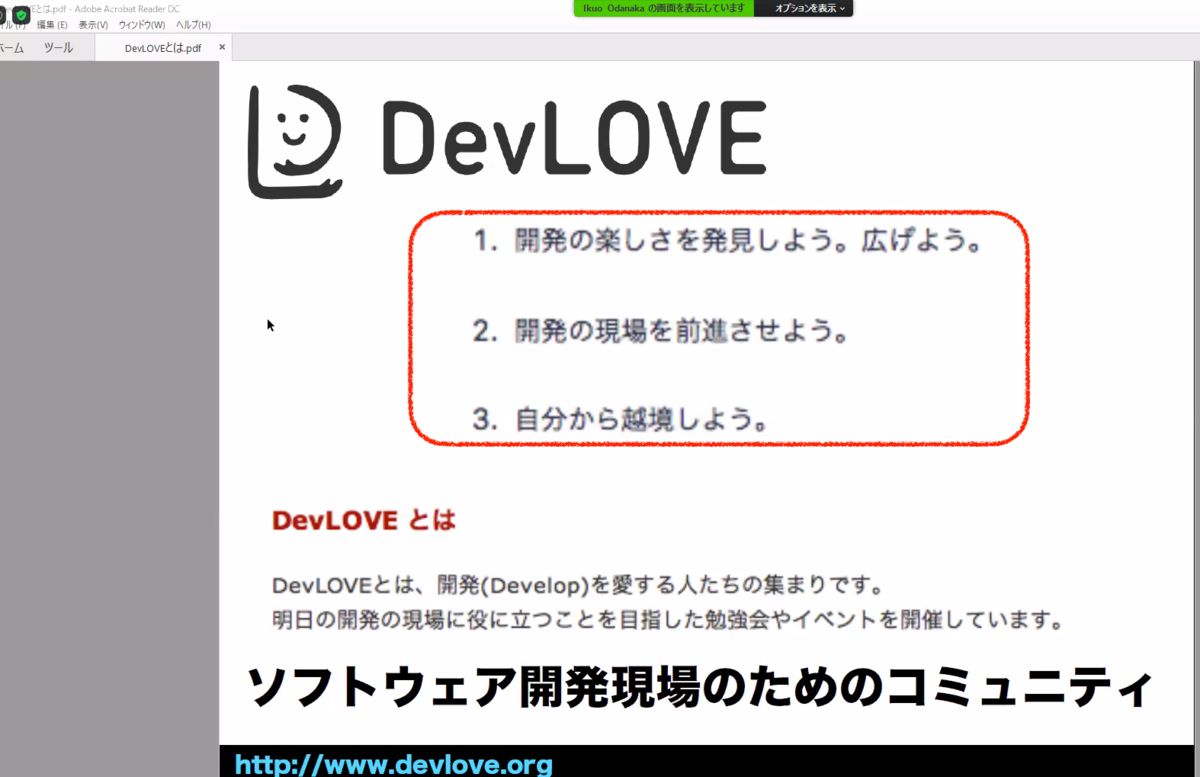This screenshot has width=1200, height=777.
Task: Switch to the ツール tab
Action: [58, 47]
